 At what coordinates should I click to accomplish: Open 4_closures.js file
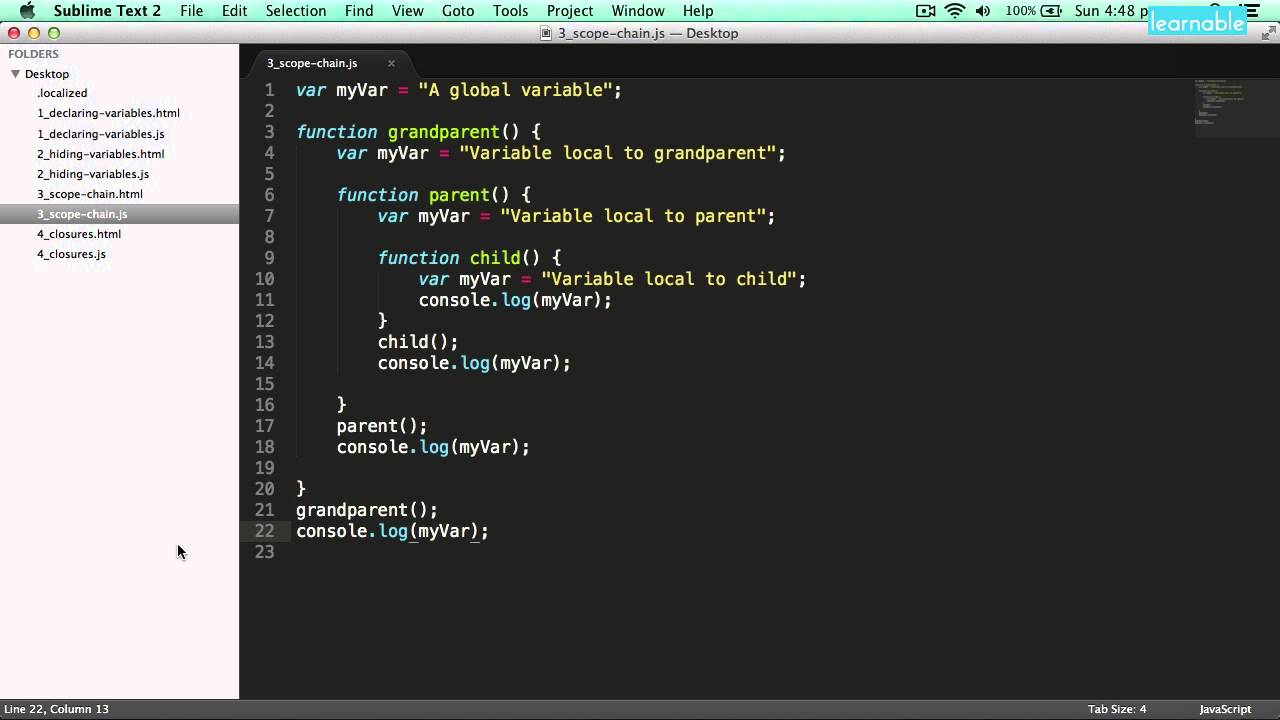point(71,254)
